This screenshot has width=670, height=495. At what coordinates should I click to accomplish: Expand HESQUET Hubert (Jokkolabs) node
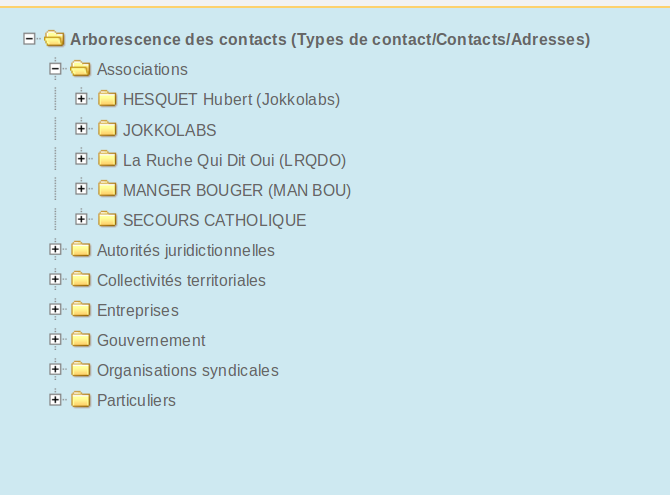(x=81, y=99)
